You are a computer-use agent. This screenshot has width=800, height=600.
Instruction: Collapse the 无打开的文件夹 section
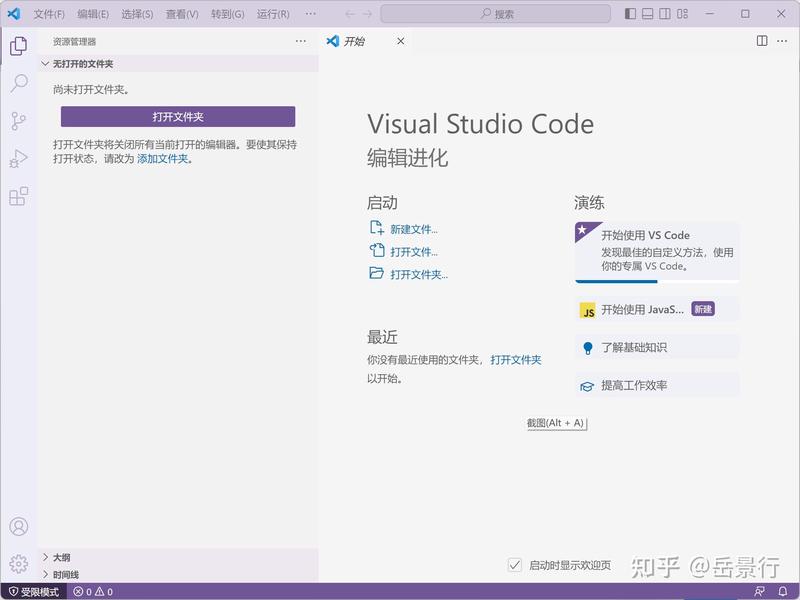tap(179, 64)
